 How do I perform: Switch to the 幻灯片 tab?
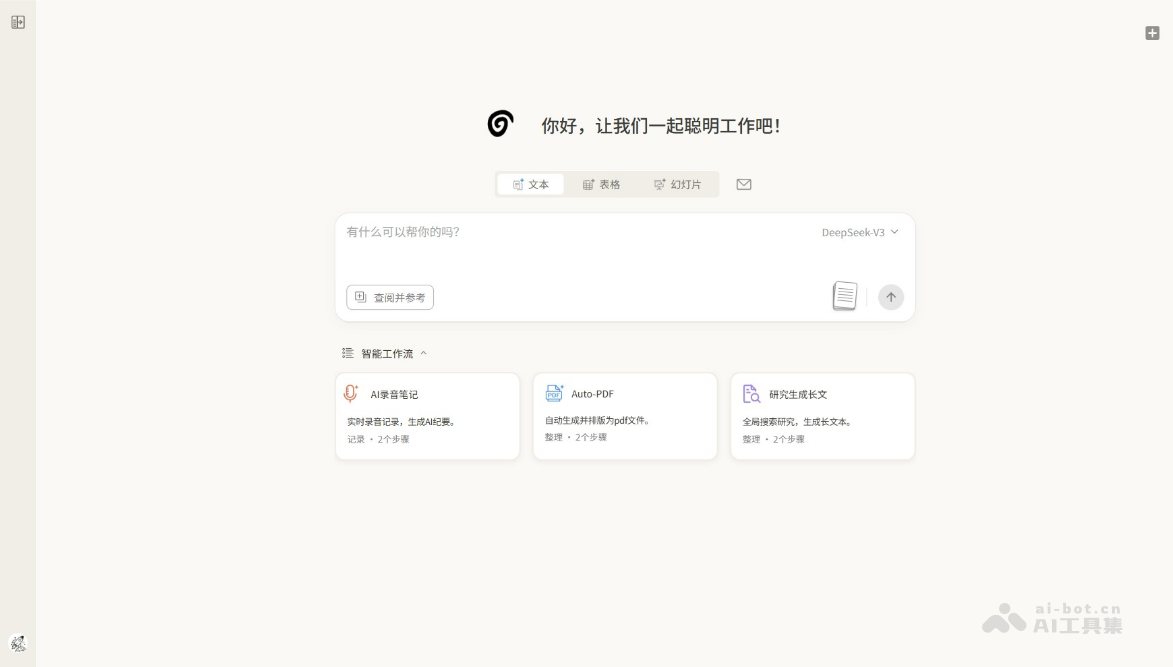pyautogui.click(x=677, y=184)
